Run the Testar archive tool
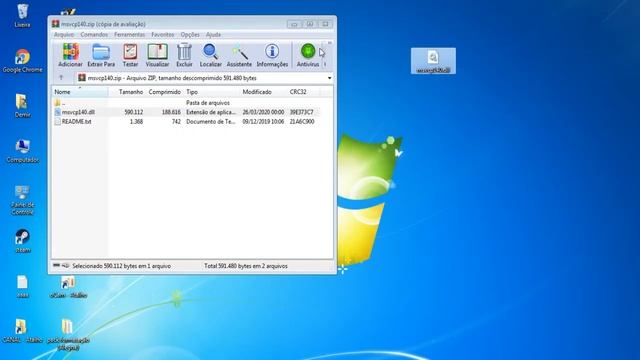 130,55
